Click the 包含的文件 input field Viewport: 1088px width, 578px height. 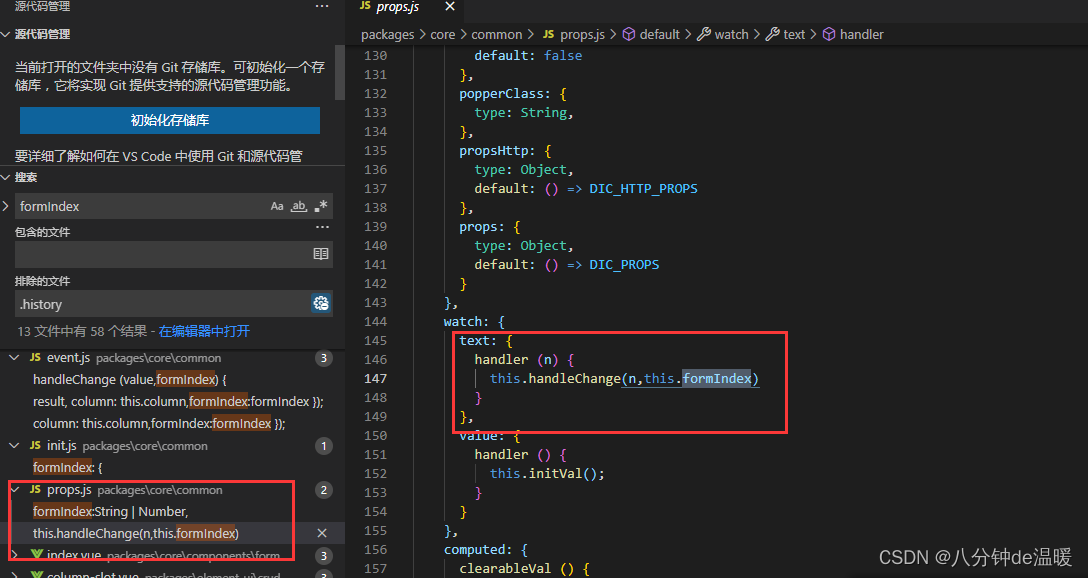[163, 254]
